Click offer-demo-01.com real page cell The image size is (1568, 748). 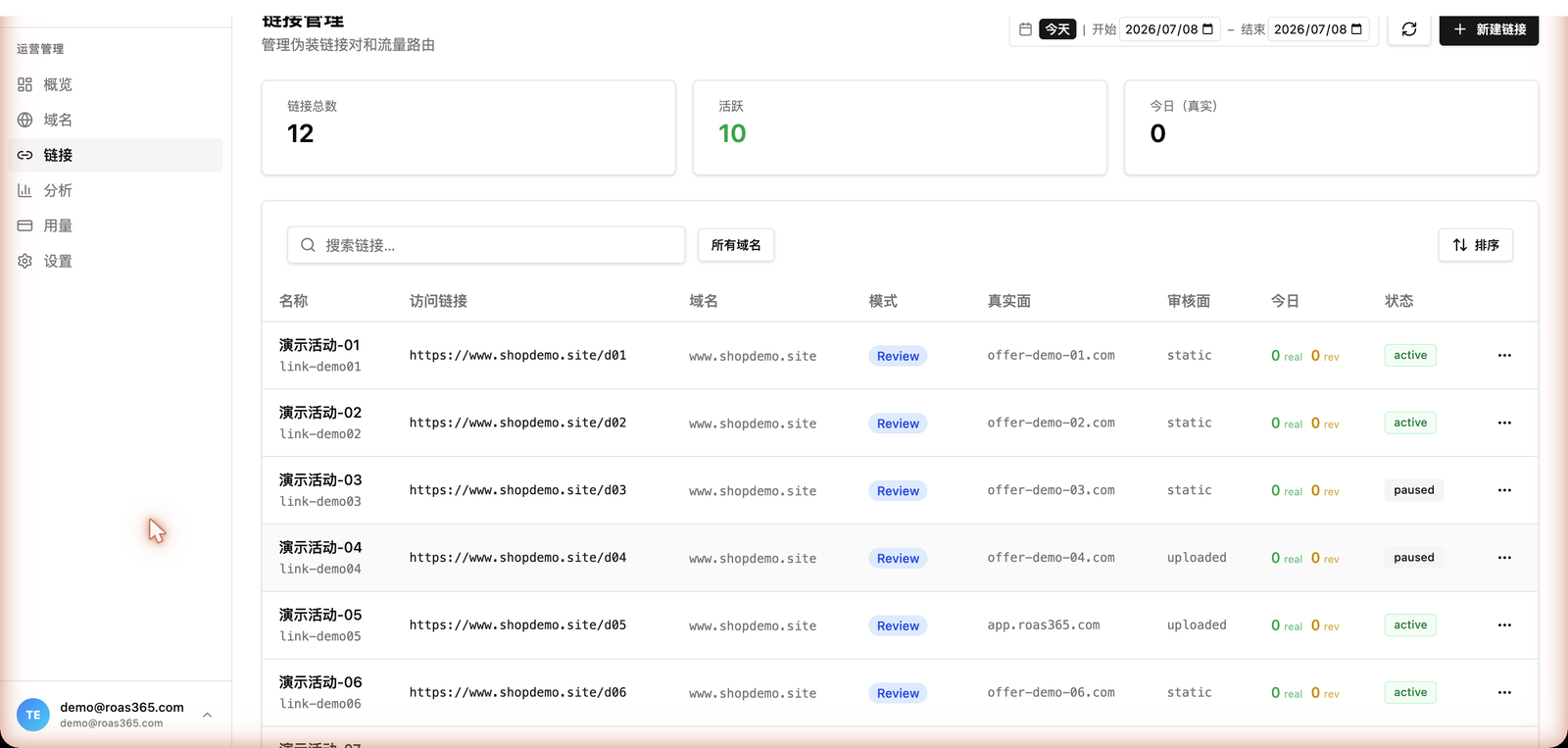tap(1051, 355)
